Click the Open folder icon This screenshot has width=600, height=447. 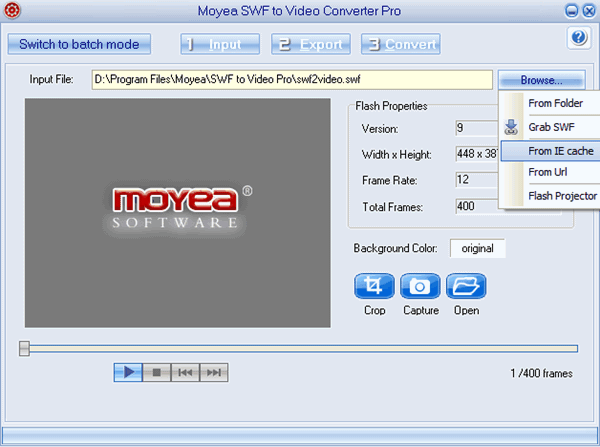pyautogui.click(x=466, y=286)
